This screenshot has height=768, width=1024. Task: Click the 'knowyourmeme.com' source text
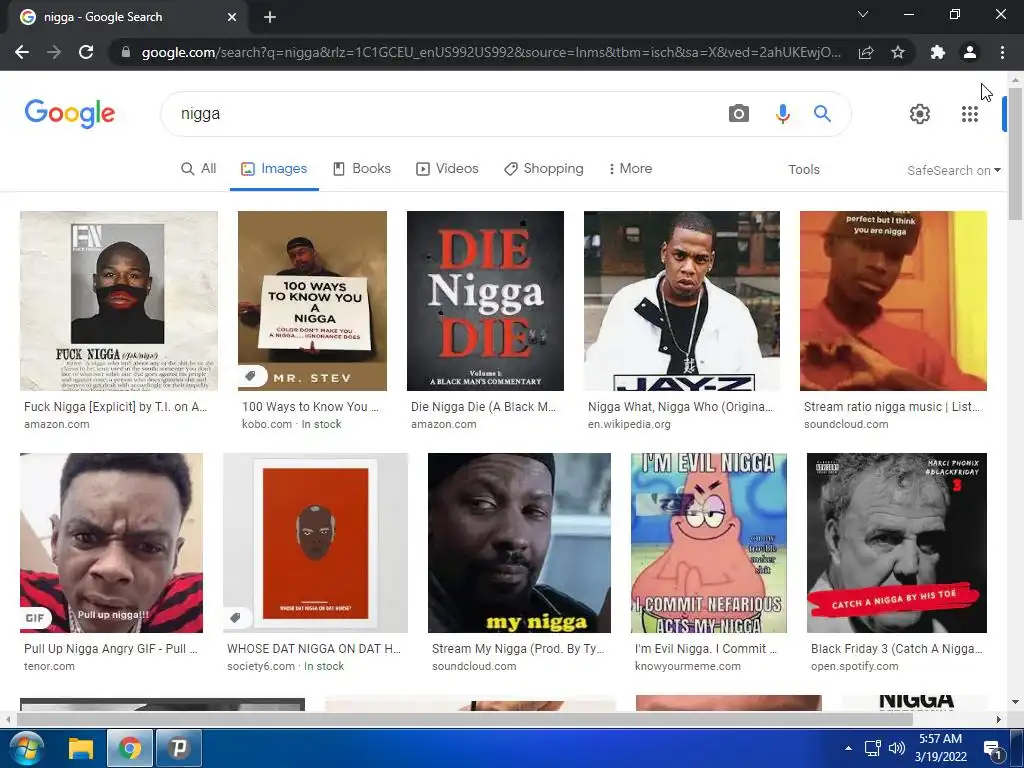[x=688, y=666]
